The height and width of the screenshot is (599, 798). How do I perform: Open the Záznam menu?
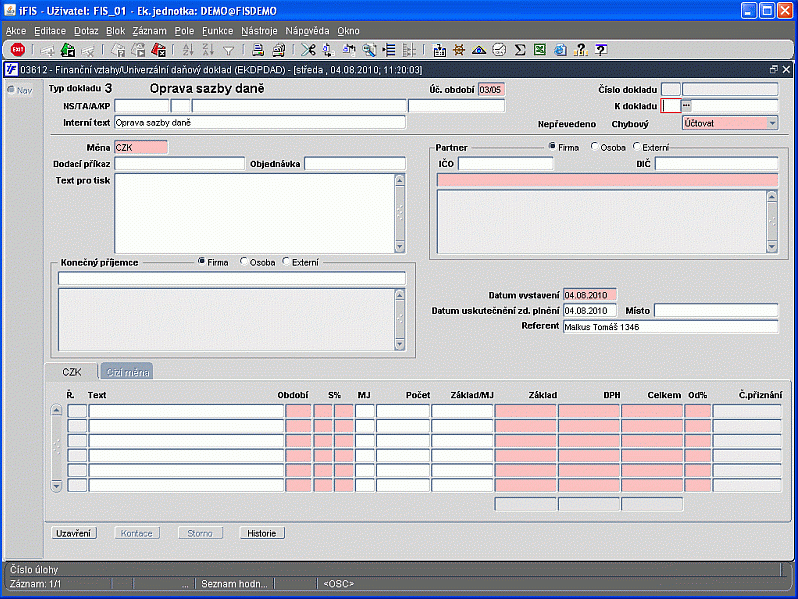(150, 31)
